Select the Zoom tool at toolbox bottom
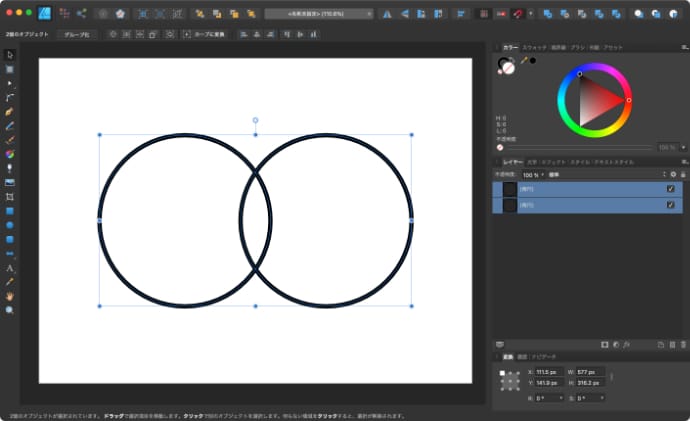The width and height of the screenshot is (690, 421). coord(10,310)
